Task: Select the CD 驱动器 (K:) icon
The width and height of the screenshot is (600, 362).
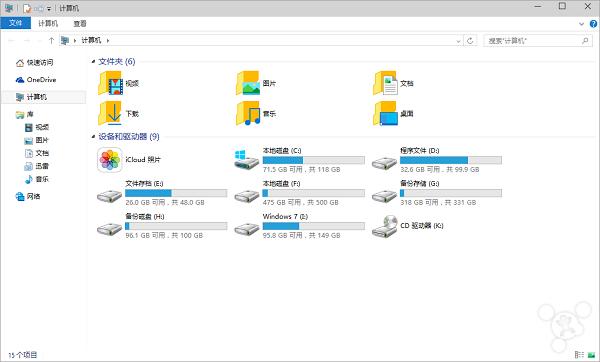Action: pos(385,226)
